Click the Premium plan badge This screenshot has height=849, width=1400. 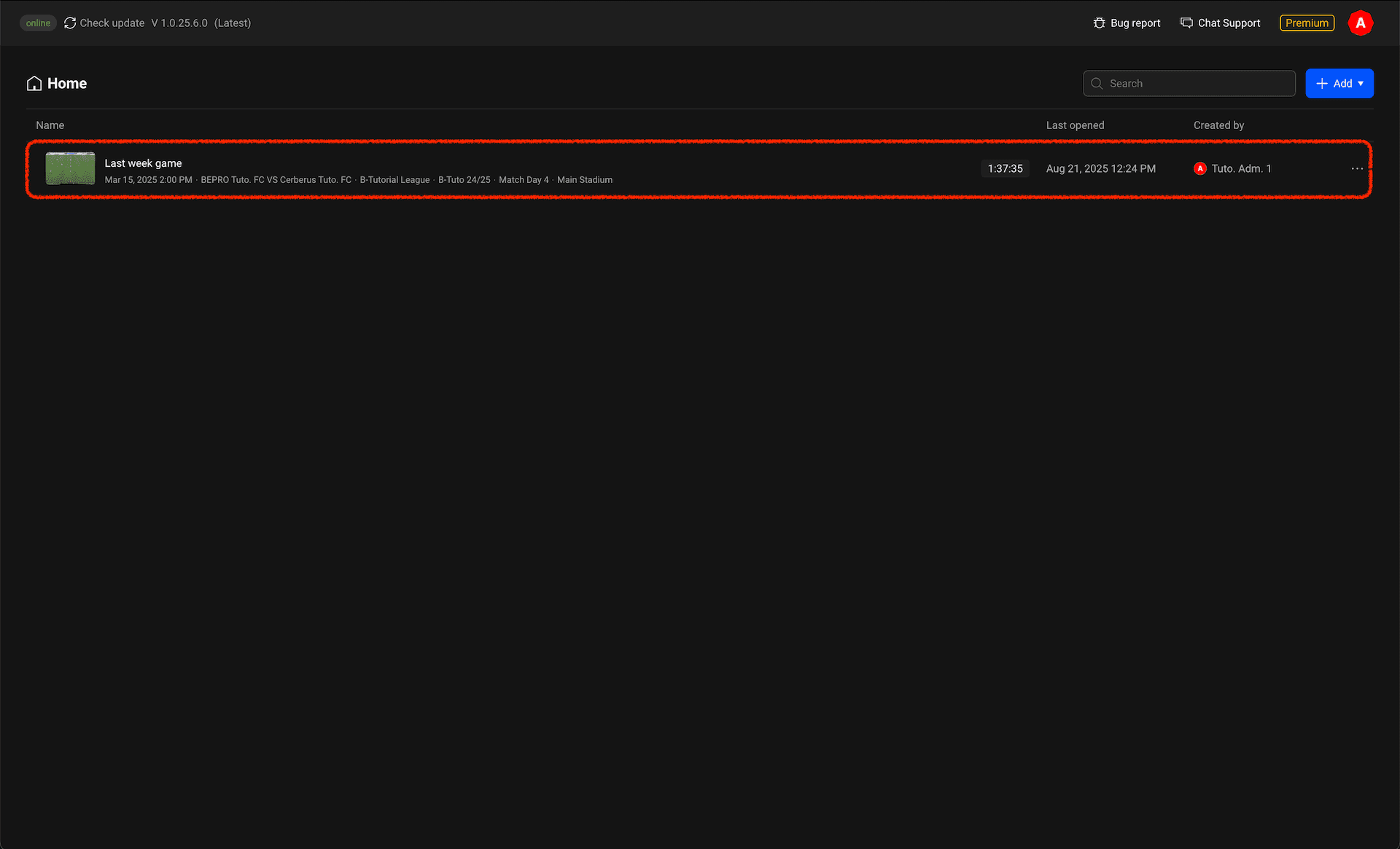tap(1307, 23)
